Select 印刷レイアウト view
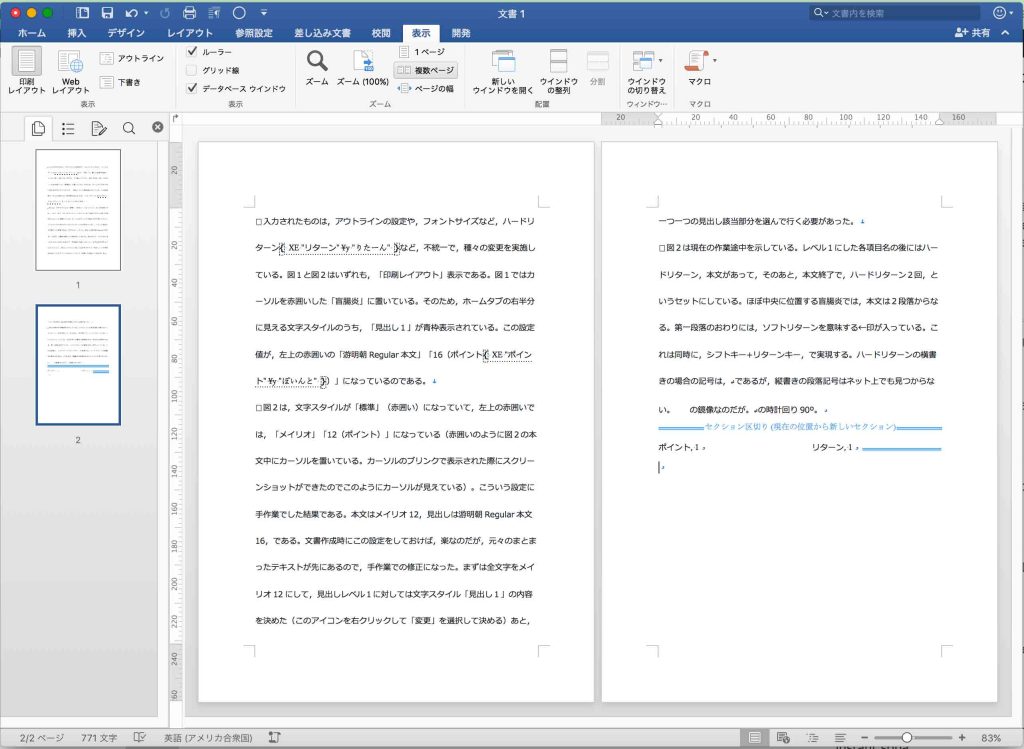Screen dimensions: 1024x749 coord(27,71)
